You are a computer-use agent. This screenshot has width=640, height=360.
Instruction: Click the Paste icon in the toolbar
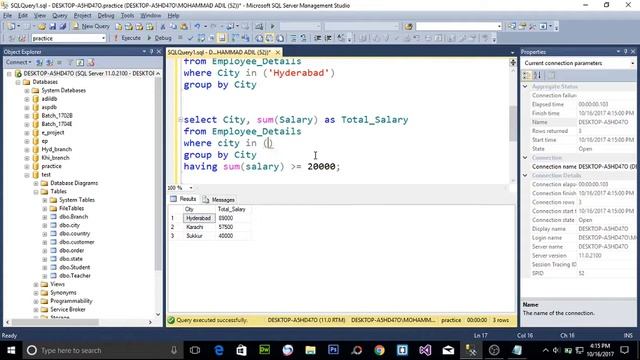click(184, 27)
